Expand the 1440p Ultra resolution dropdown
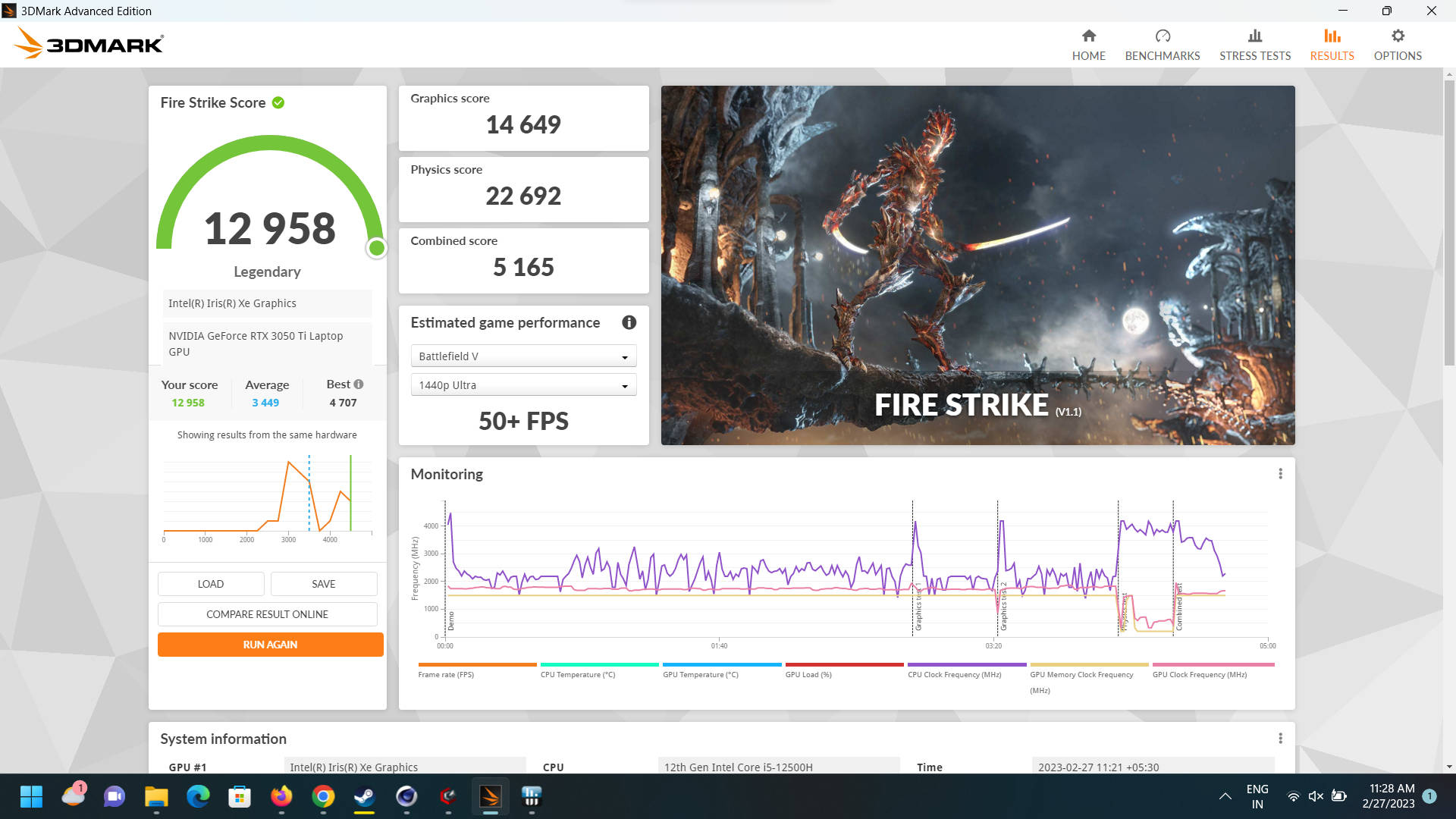1456x819 pixels. click(x=523, y=385)
